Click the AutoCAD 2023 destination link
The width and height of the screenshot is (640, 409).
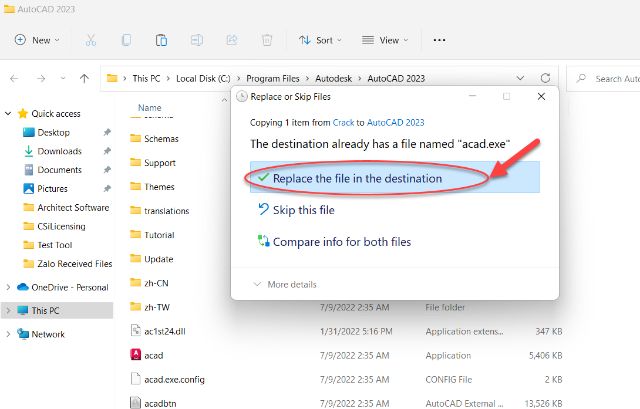[396, 122]
